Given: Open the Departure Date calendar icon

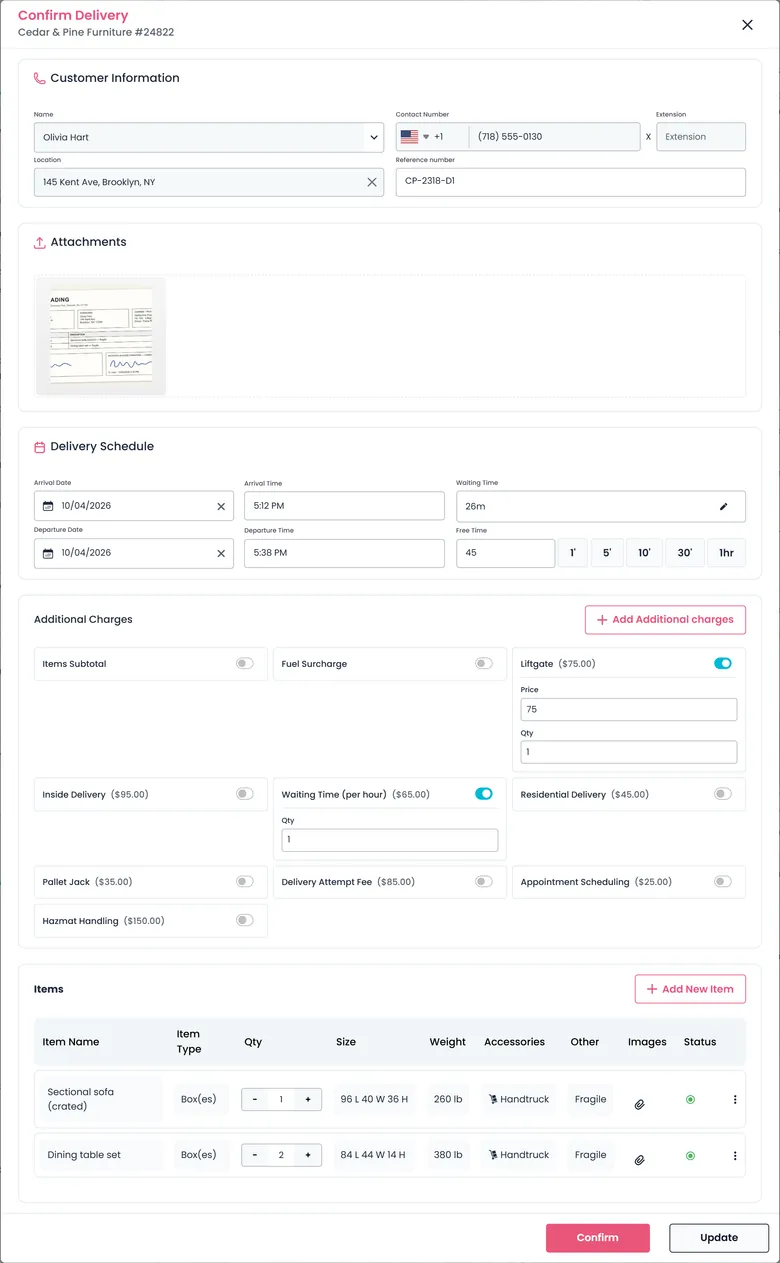Looking at the screenshot, I should (x=48, y=553).
